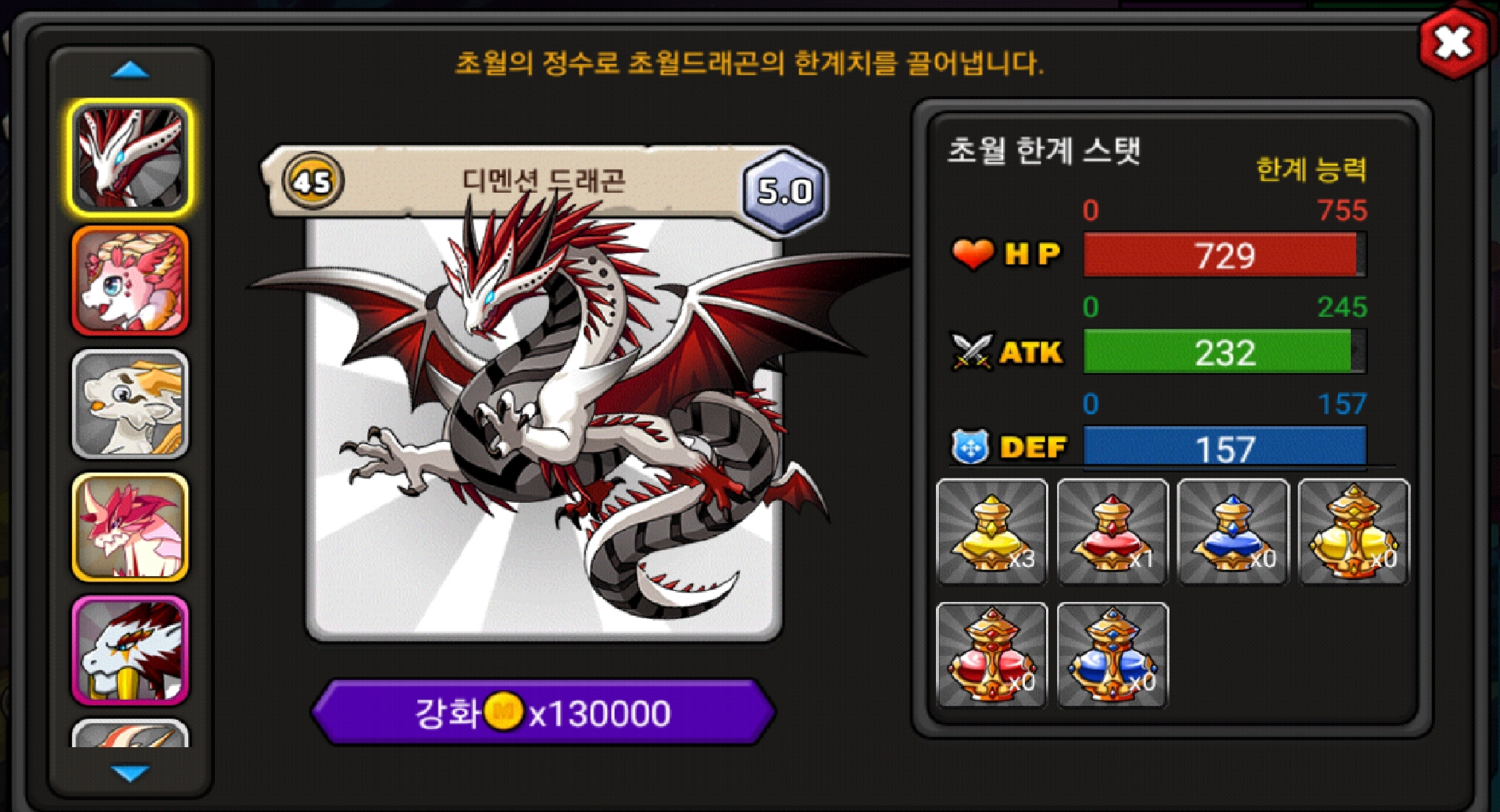Select the small blue essence potion
The image size is (1500, 812).
[1233, 532]
